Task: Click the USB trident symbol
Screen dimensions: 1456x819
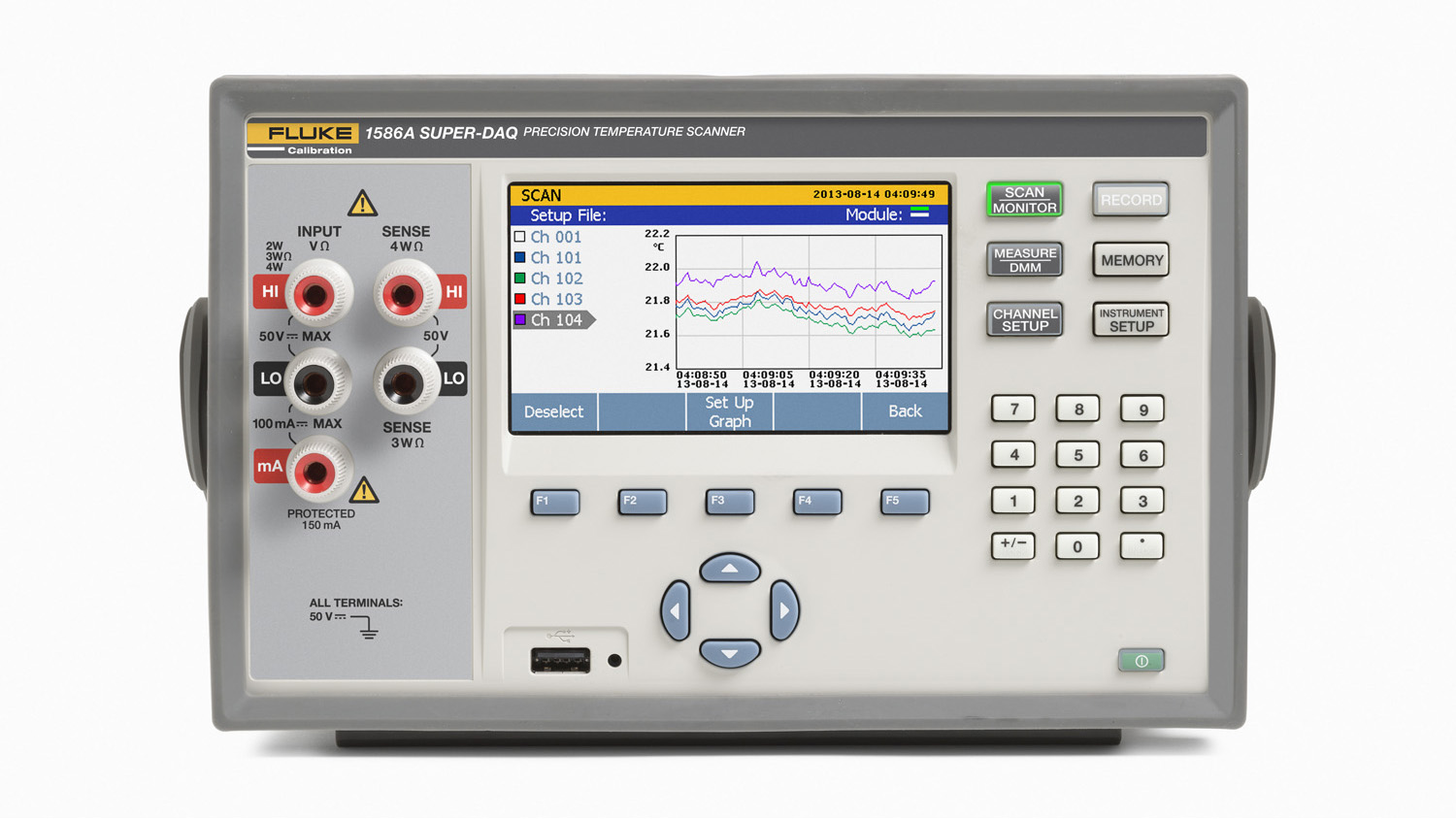Action: coord(560,636)
